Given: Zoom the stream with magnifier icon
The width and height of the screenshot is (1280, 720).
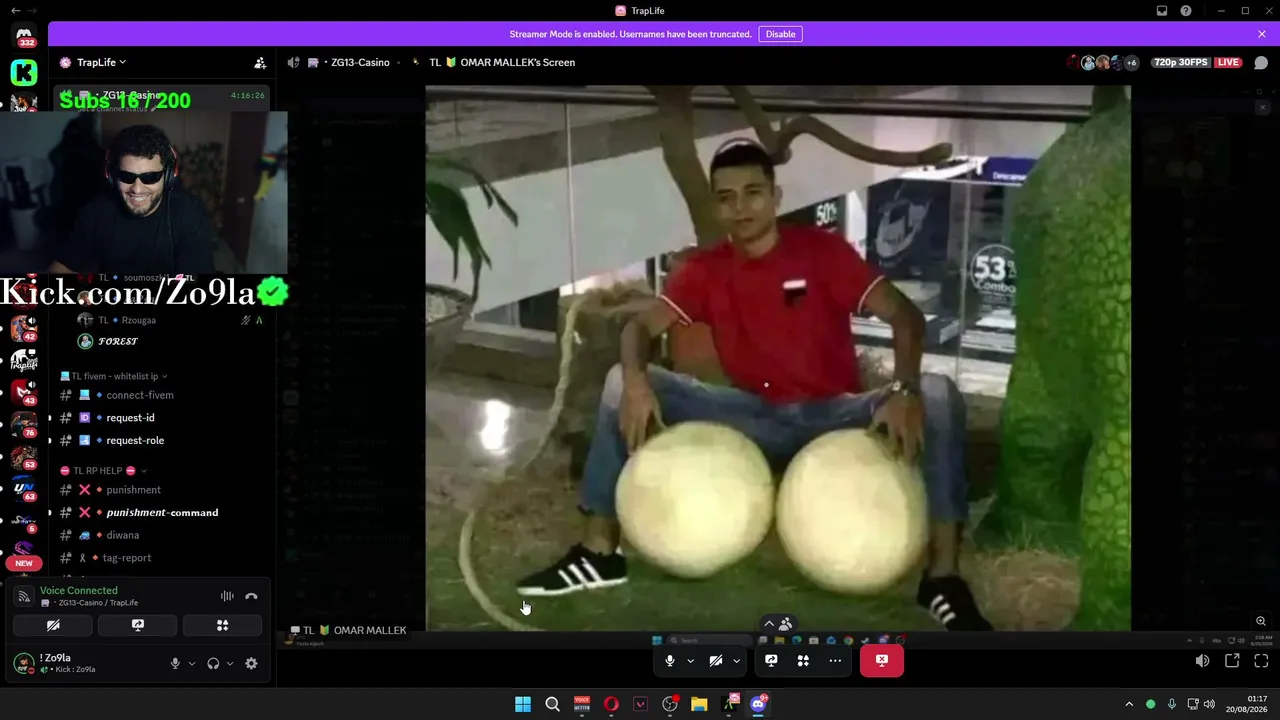Looking at the screenshot, I should pyautogui.click(x=1261, y=621).
